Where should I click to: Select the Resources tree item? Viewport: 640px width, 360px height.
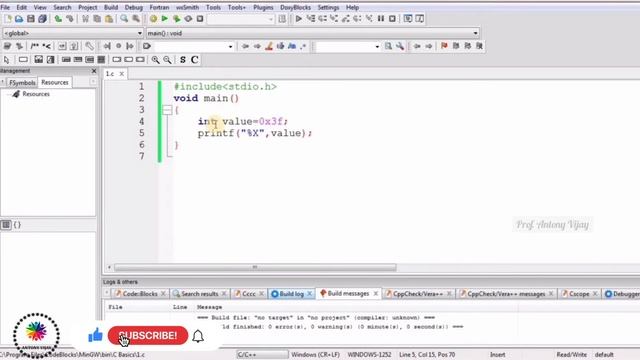(x=36, y=94)
